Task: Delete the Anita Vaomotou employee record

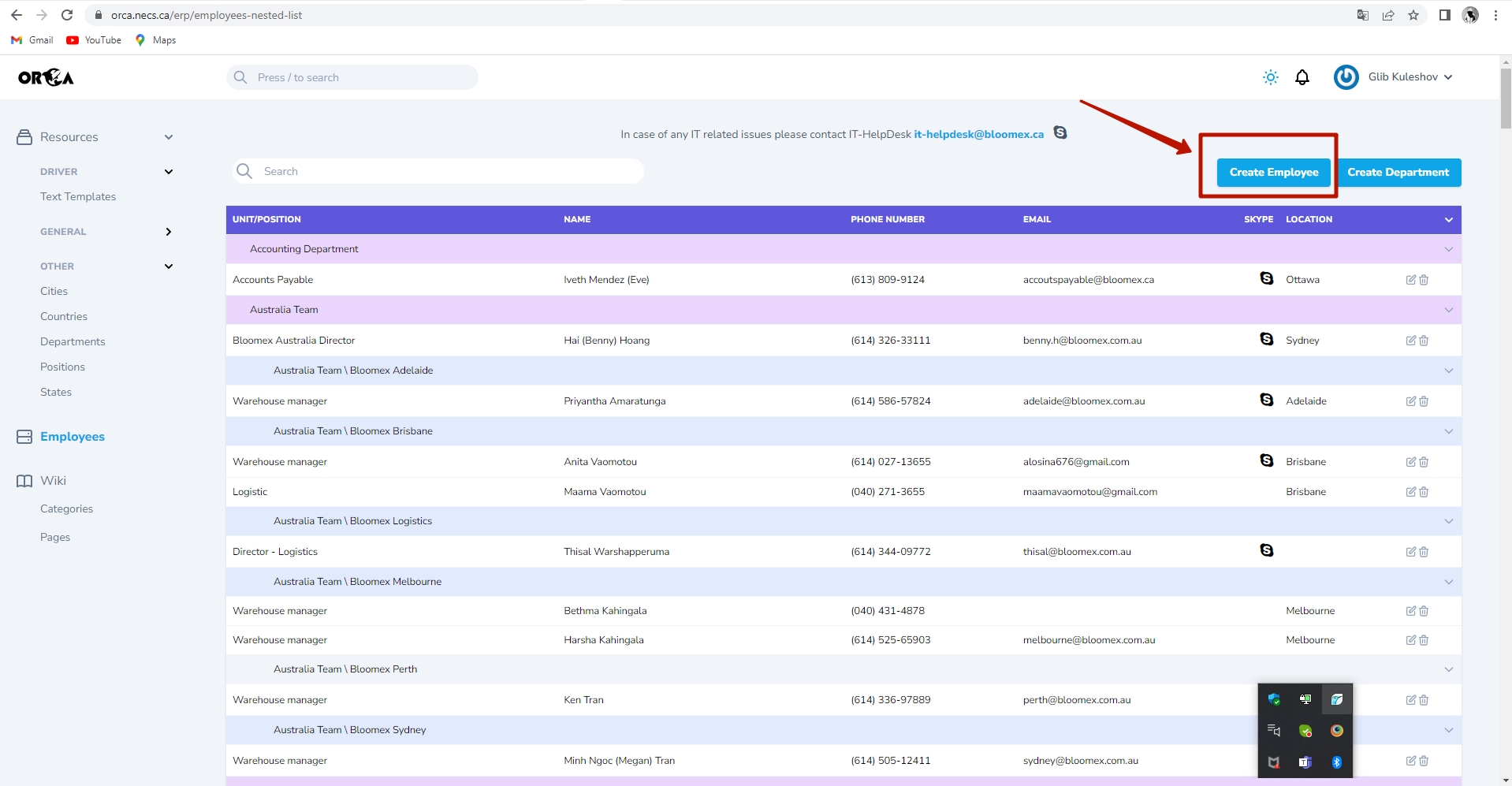Action: click(1424, 462)
